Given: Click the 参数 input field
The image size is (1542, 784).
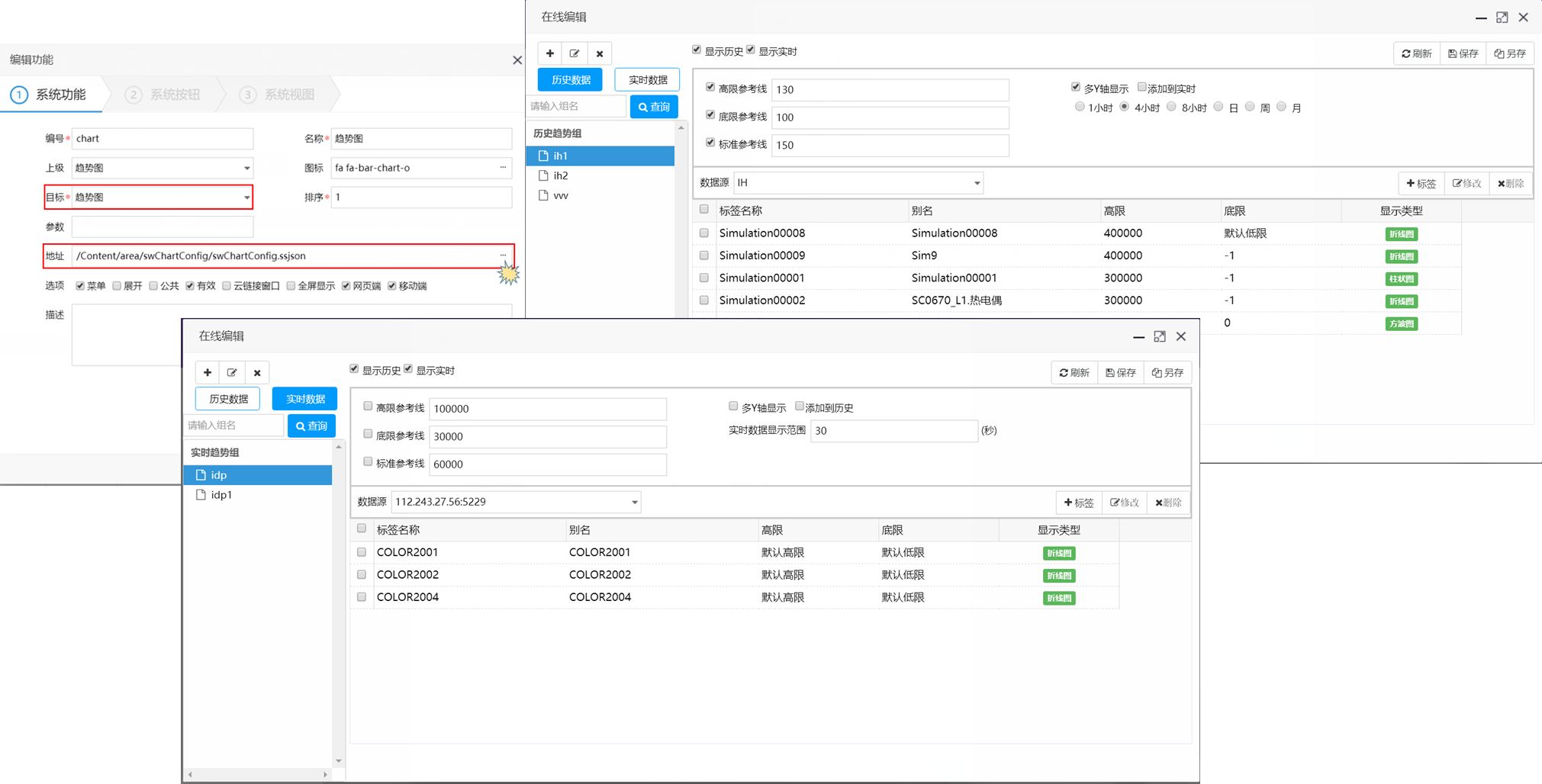Looking at the screenshot, I should pos(163,227).
